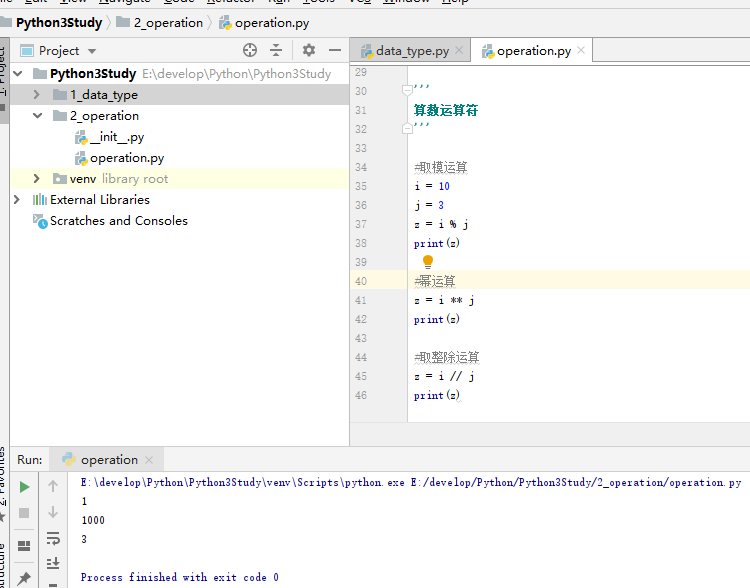Open Project panel gear settings
This screenshot has height=588, width=750.
click(309, 50)
